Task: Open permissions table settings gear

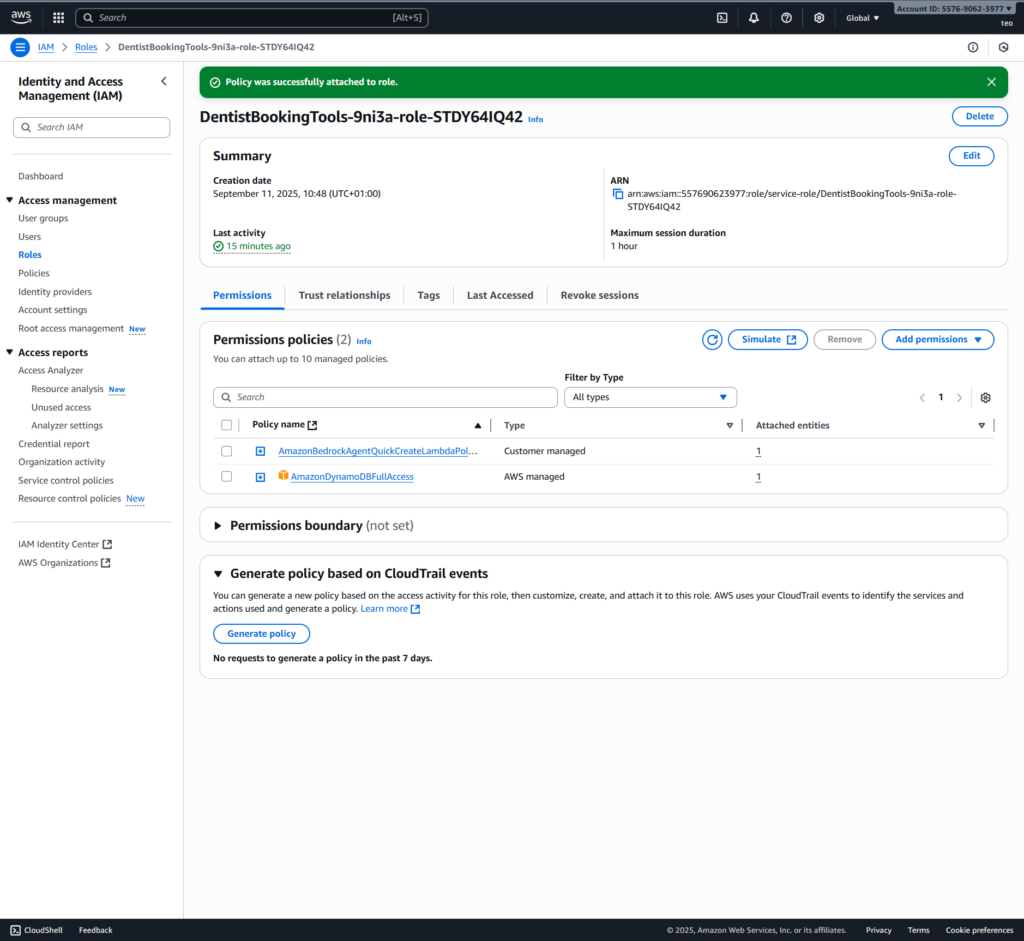Action: 985,398
